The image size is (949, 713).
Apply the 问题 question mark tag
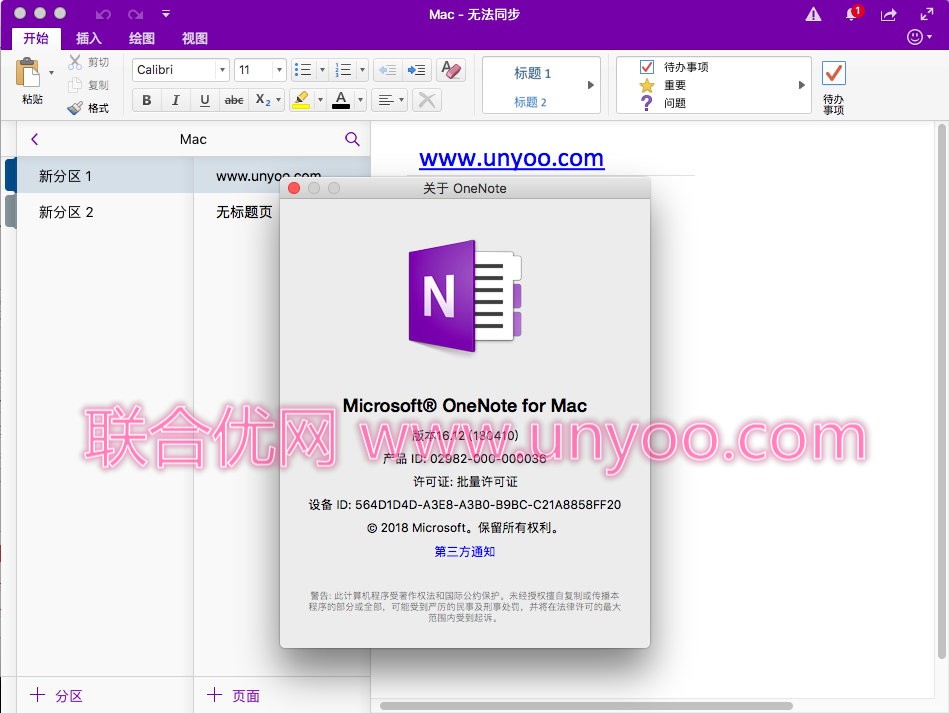tap(663, 103)
